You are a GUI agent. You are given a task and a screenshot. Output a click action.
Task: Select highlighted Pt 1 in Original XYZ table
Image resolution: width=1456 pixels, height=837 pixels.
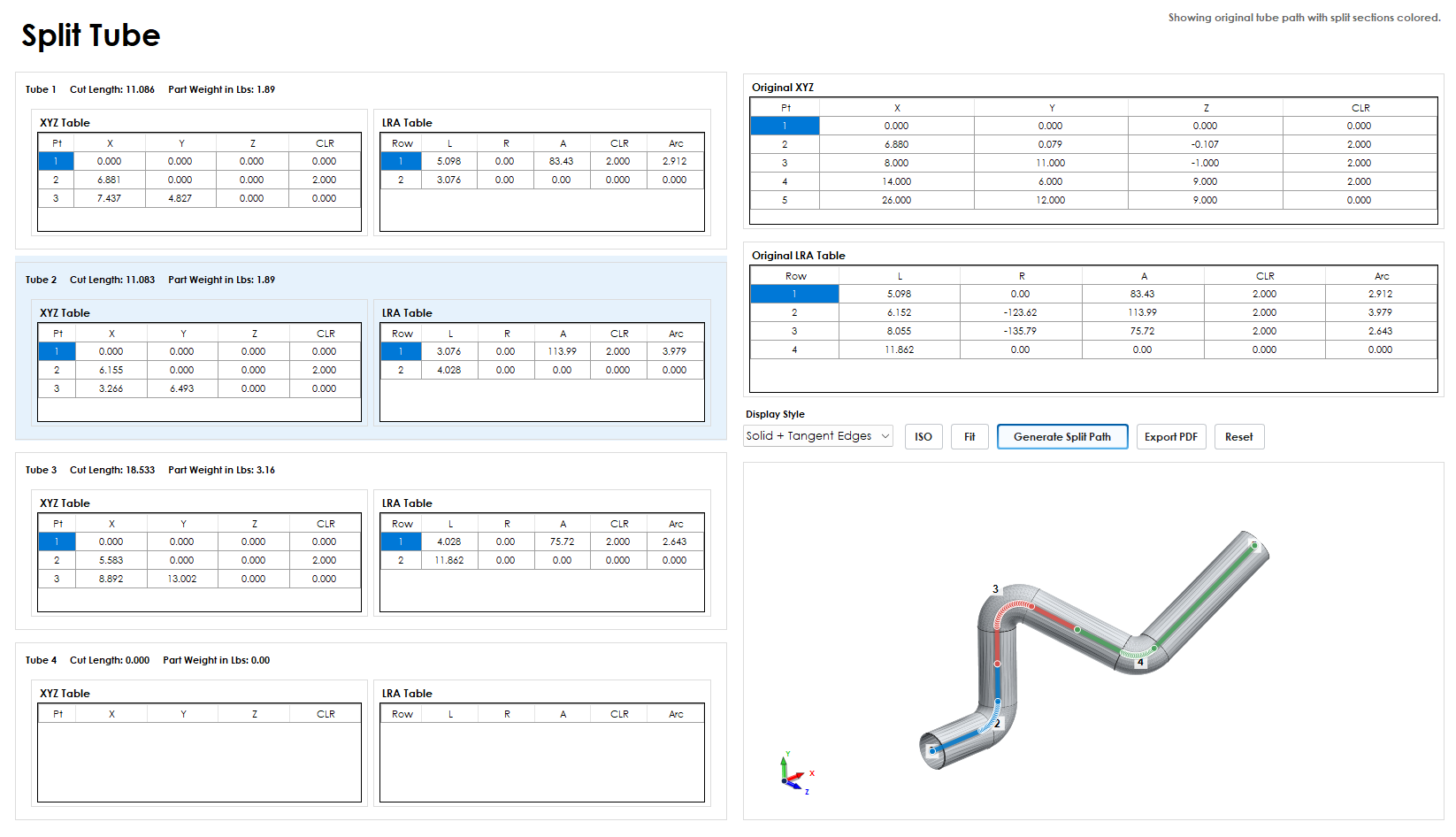785,126
